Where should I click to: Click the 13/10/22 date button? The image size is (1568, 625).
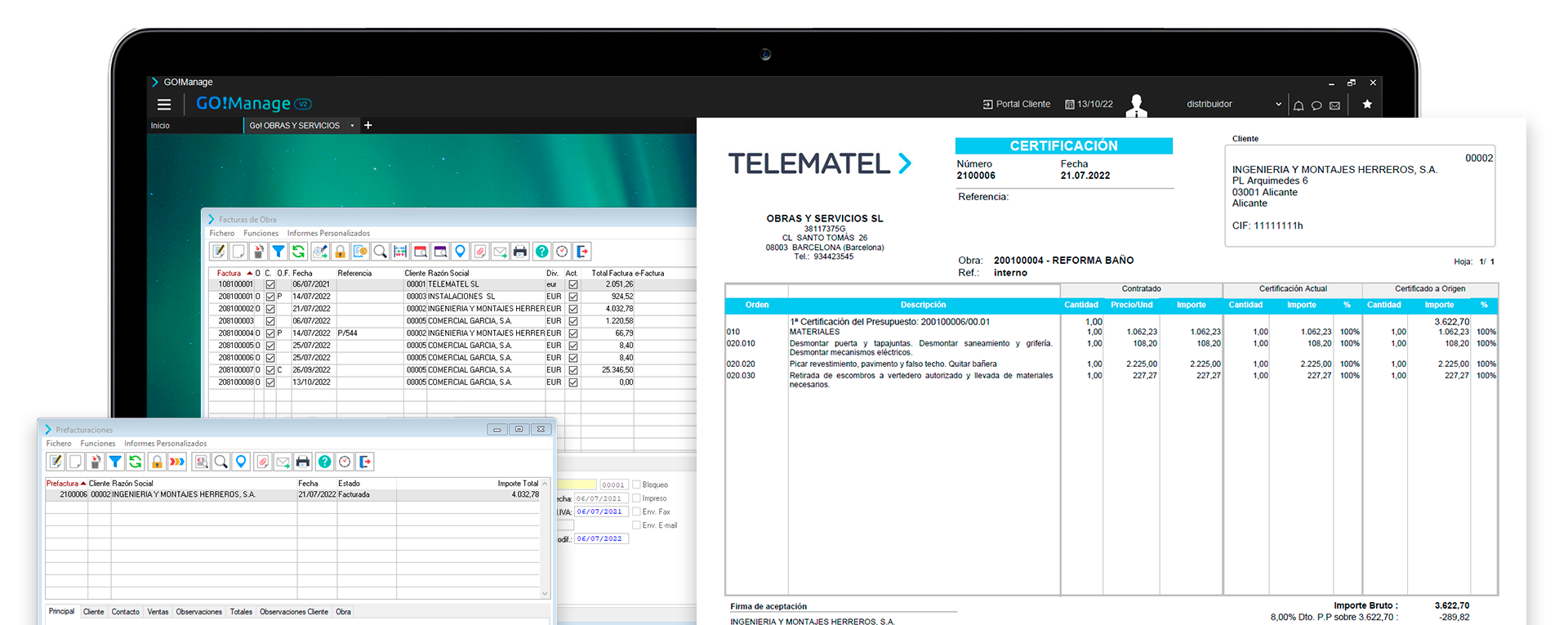pyautogui.click(x=1089, y=105)
